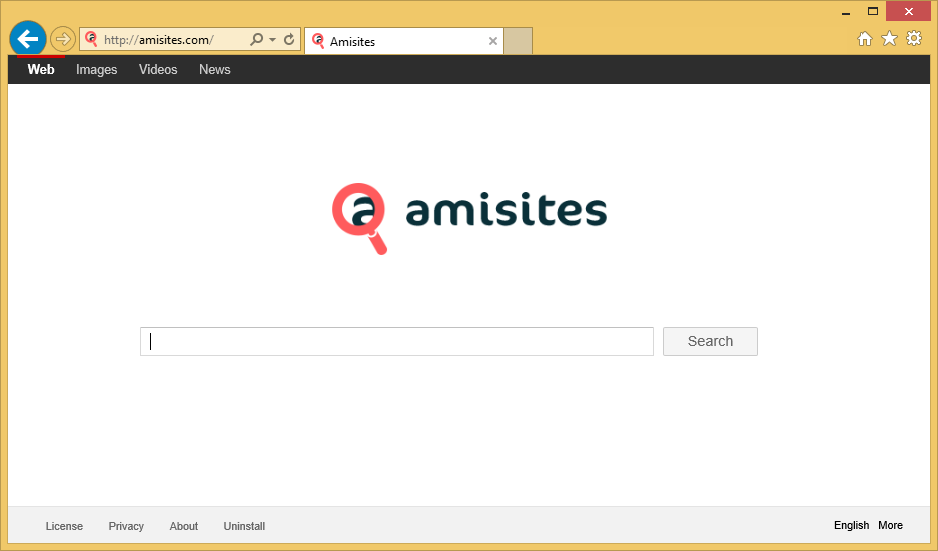
Task: Expand the address bar autocomplete dropdown arrow
Action: [272, 40]
